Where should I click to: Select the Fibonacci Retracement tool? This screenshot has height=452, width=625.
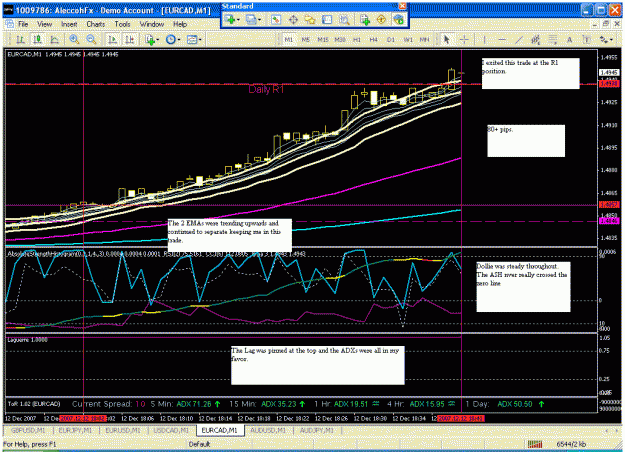(x=553, y=39)
